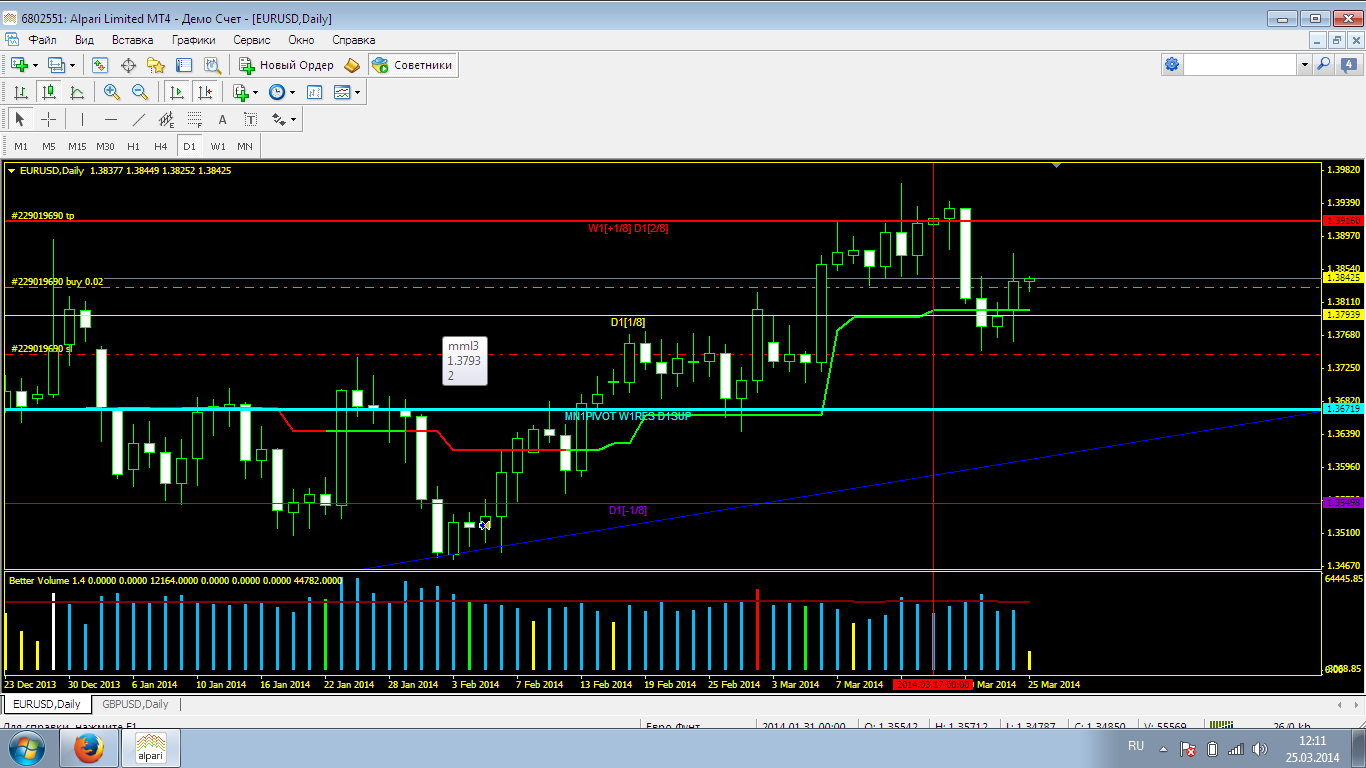This screenshot has width=1366, height=768.
Task: Open the Вид menu
Action: (84, 40)
